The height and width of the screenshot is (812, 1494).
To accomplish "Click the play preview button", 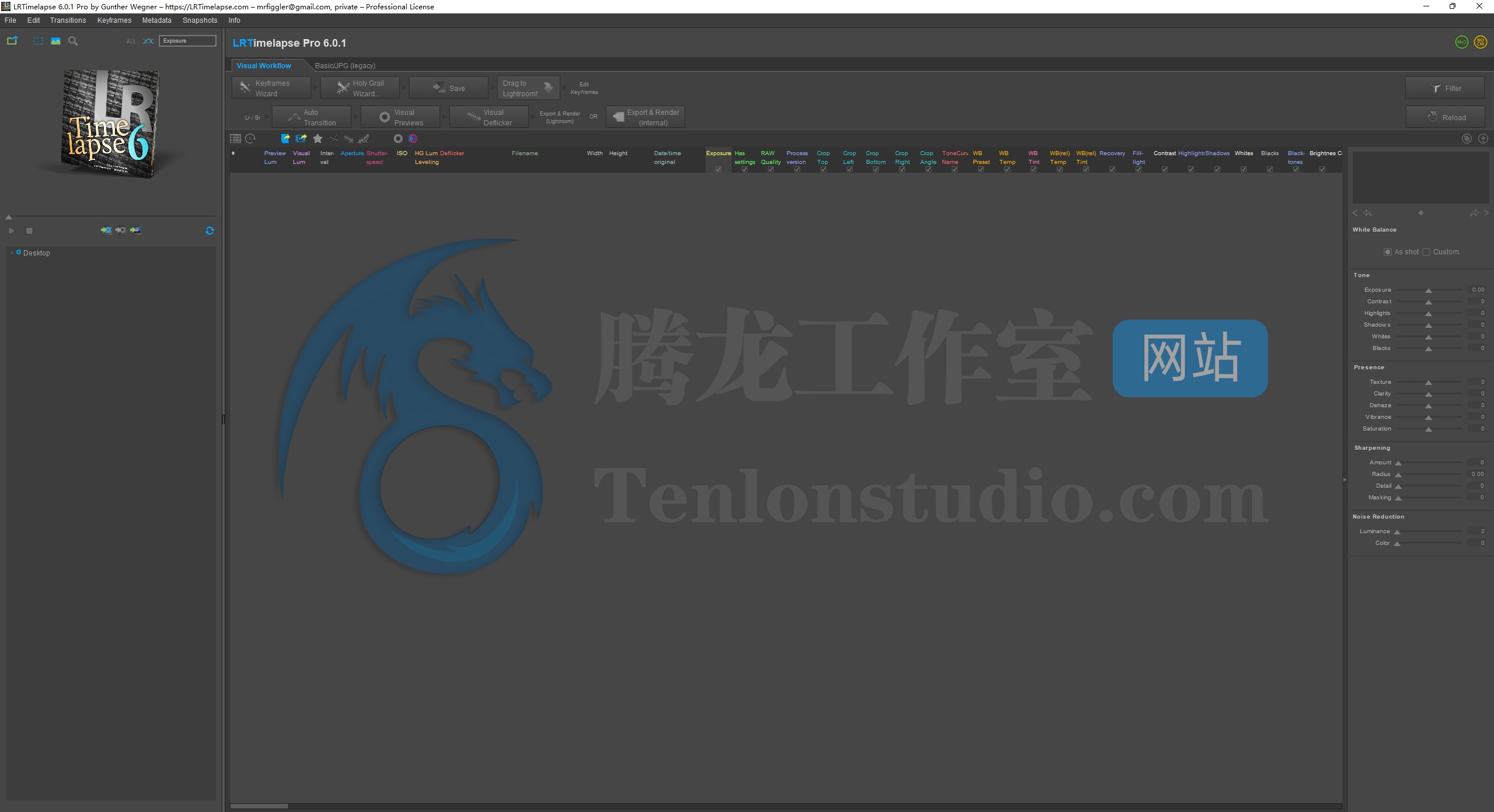I will tap(11, 231).
